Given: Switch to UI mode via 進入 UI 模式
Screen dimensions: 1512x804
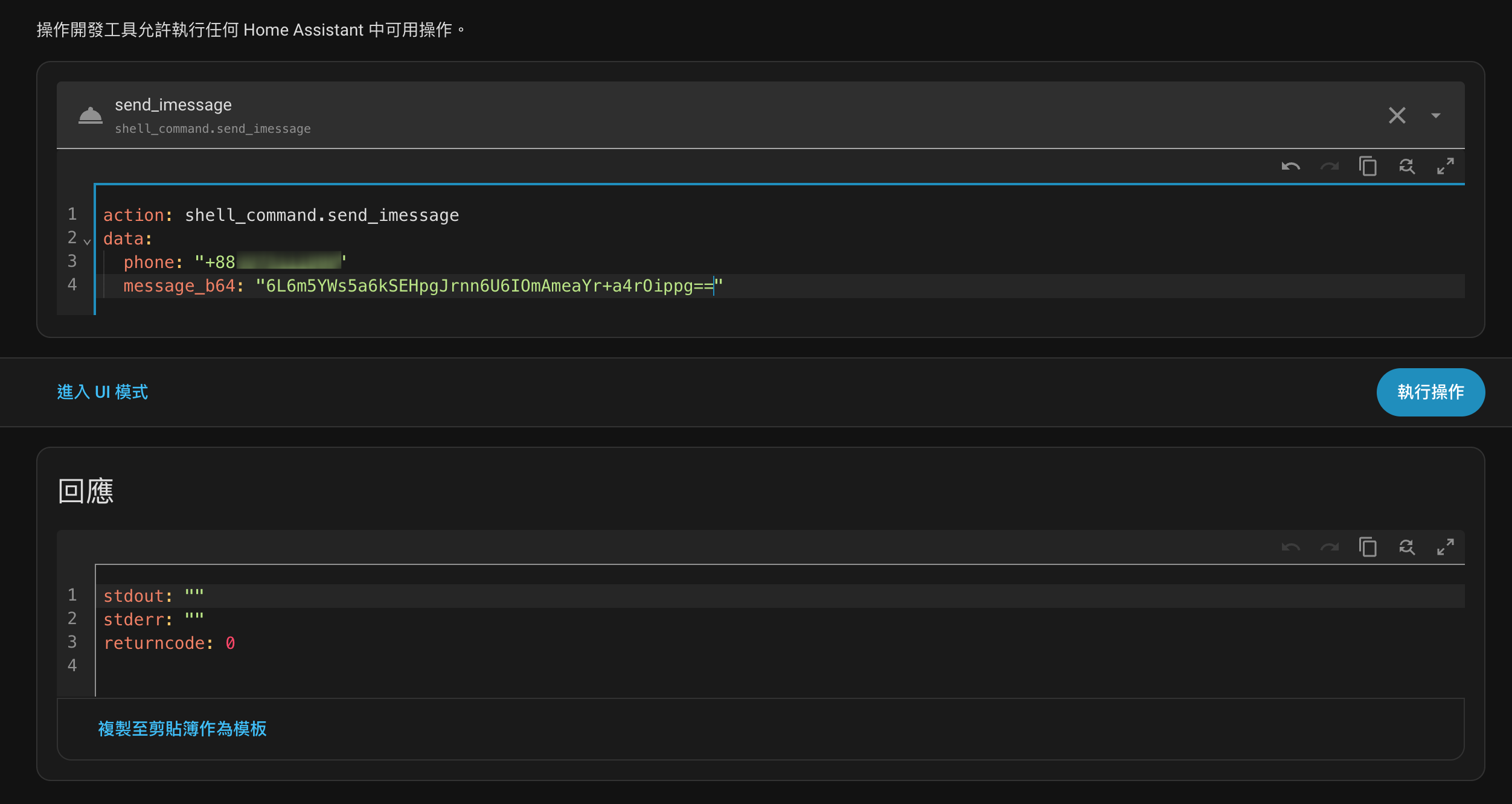Looking at the screenshot, I should pyautogui.click(x=103, y=392).
